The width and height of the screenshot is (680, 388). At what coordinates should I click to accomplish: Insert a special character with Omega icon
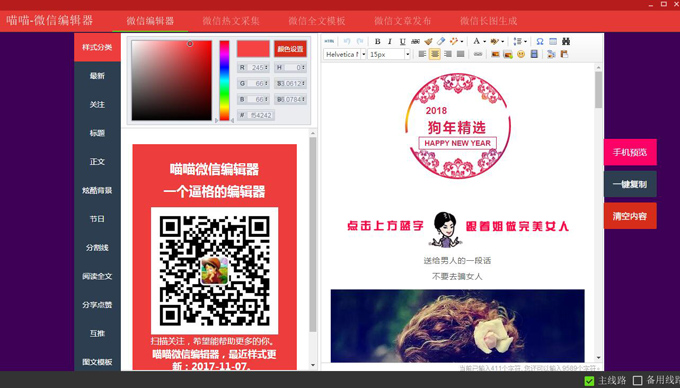[539, 42]
